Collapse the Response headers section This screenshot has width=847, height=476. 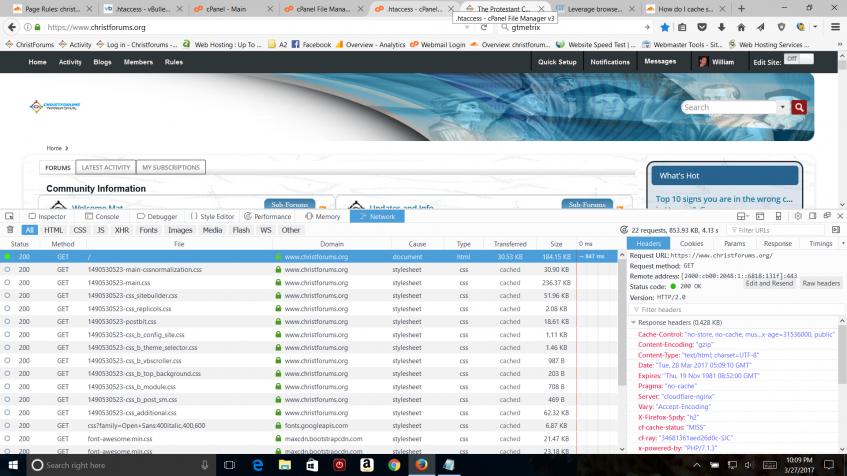[x=633, y=323]
